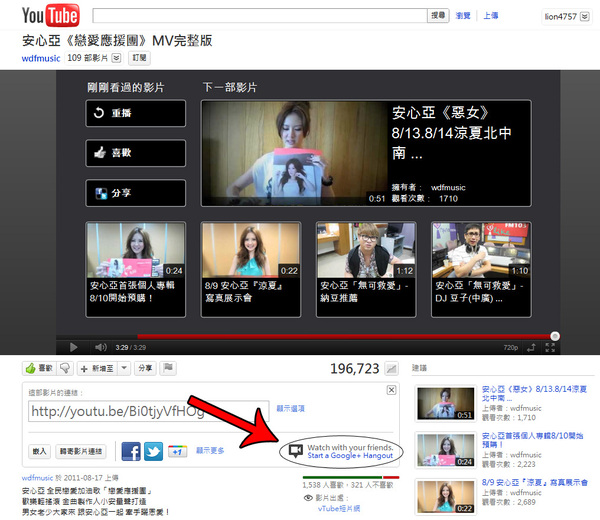Click the 轉寄影片連結 email link button
Screen dimensions: 600x520
[x=81, y=452]
